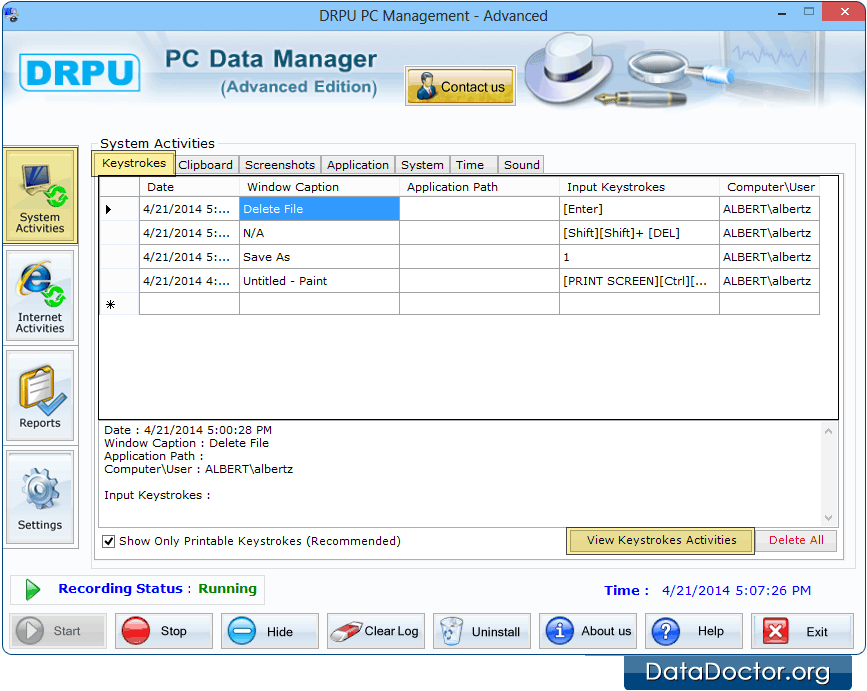
Task: Click the Help question mark icon
Action: 666,631
